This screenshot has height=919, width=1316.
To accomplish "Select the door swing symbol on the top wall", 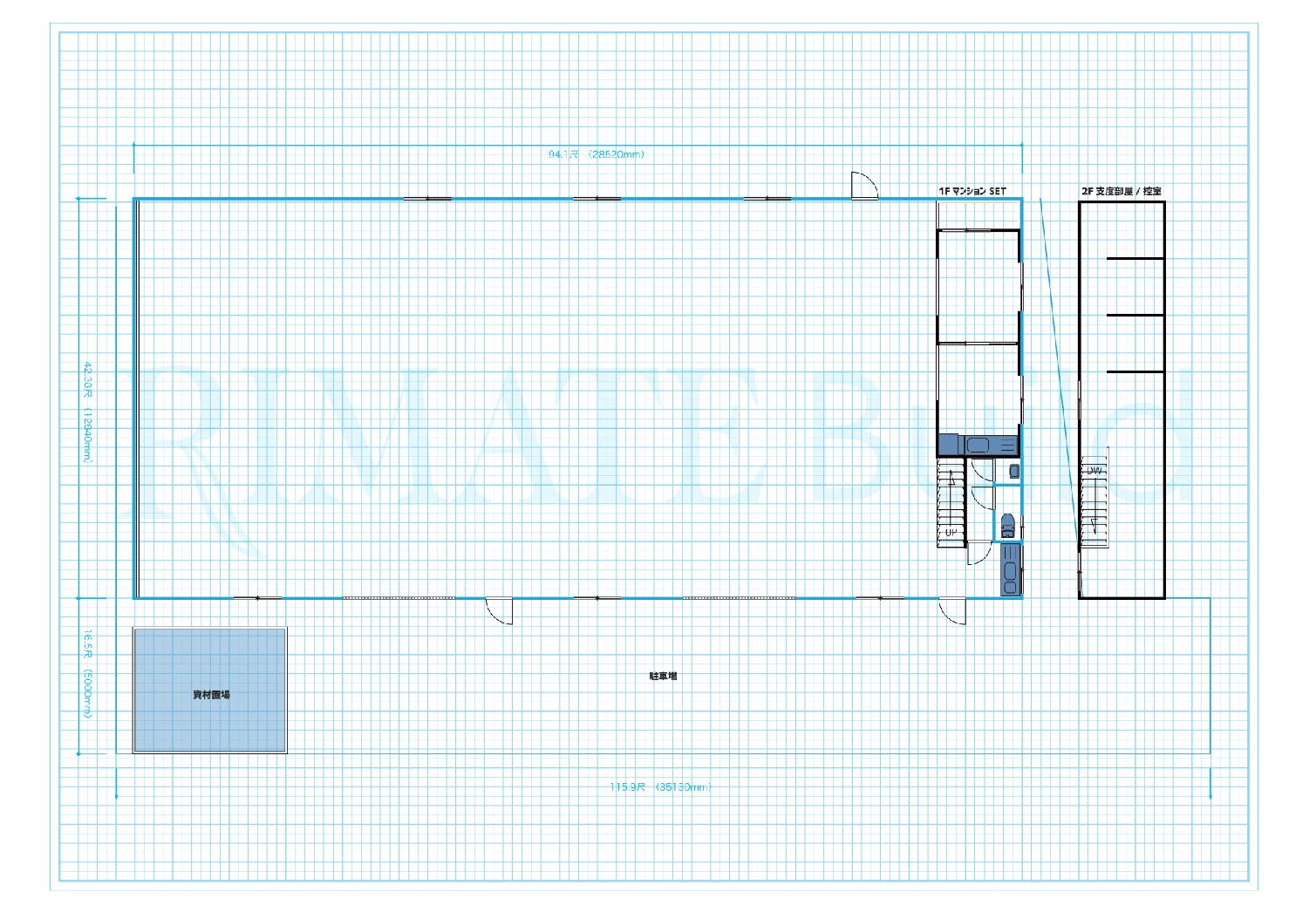I will [864, 186].
